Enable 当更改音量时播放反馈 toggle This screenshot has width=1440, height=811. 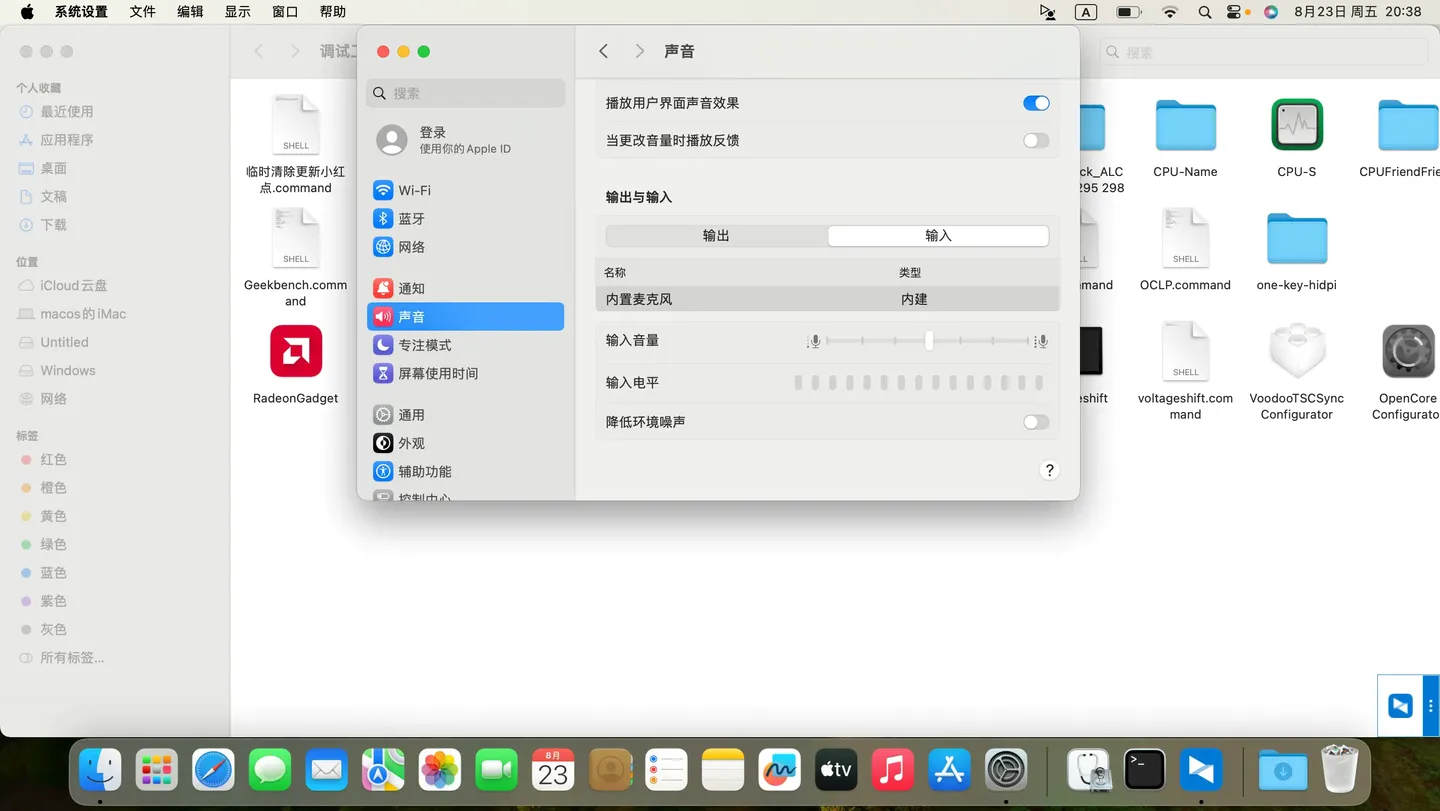click(x=1035, y=140)
